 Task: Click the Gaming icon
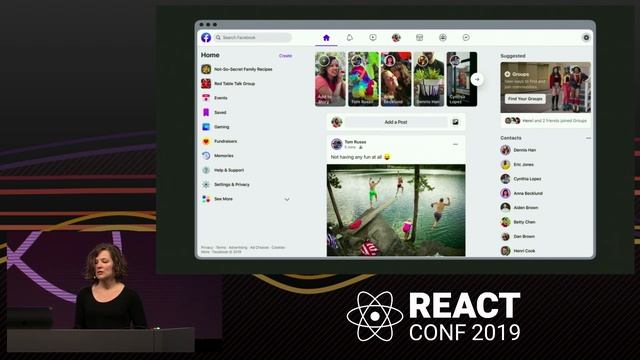point(206,127)
